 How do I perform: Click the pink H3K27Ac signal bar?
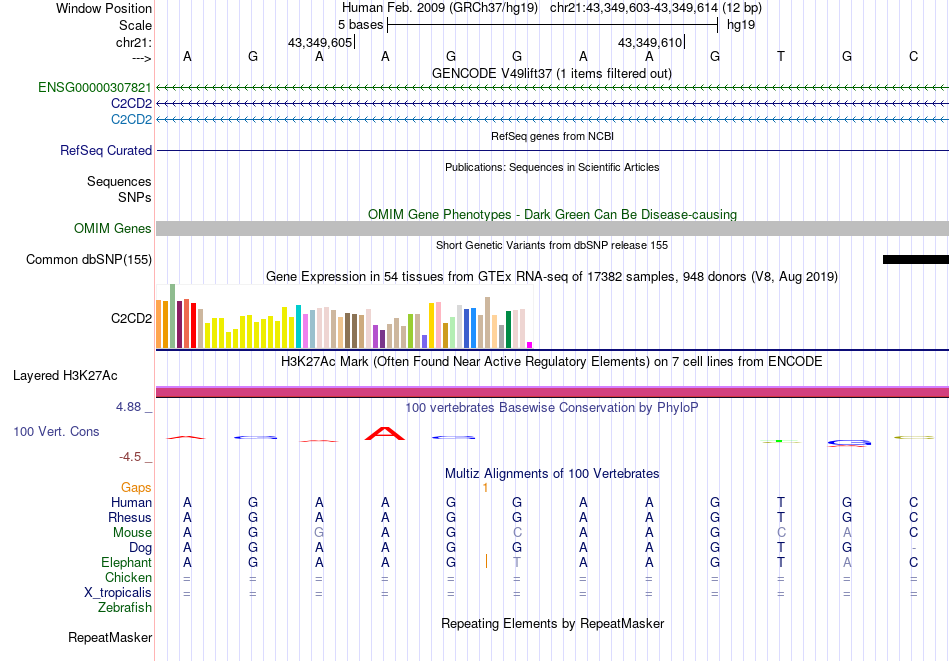coord(552,392)
